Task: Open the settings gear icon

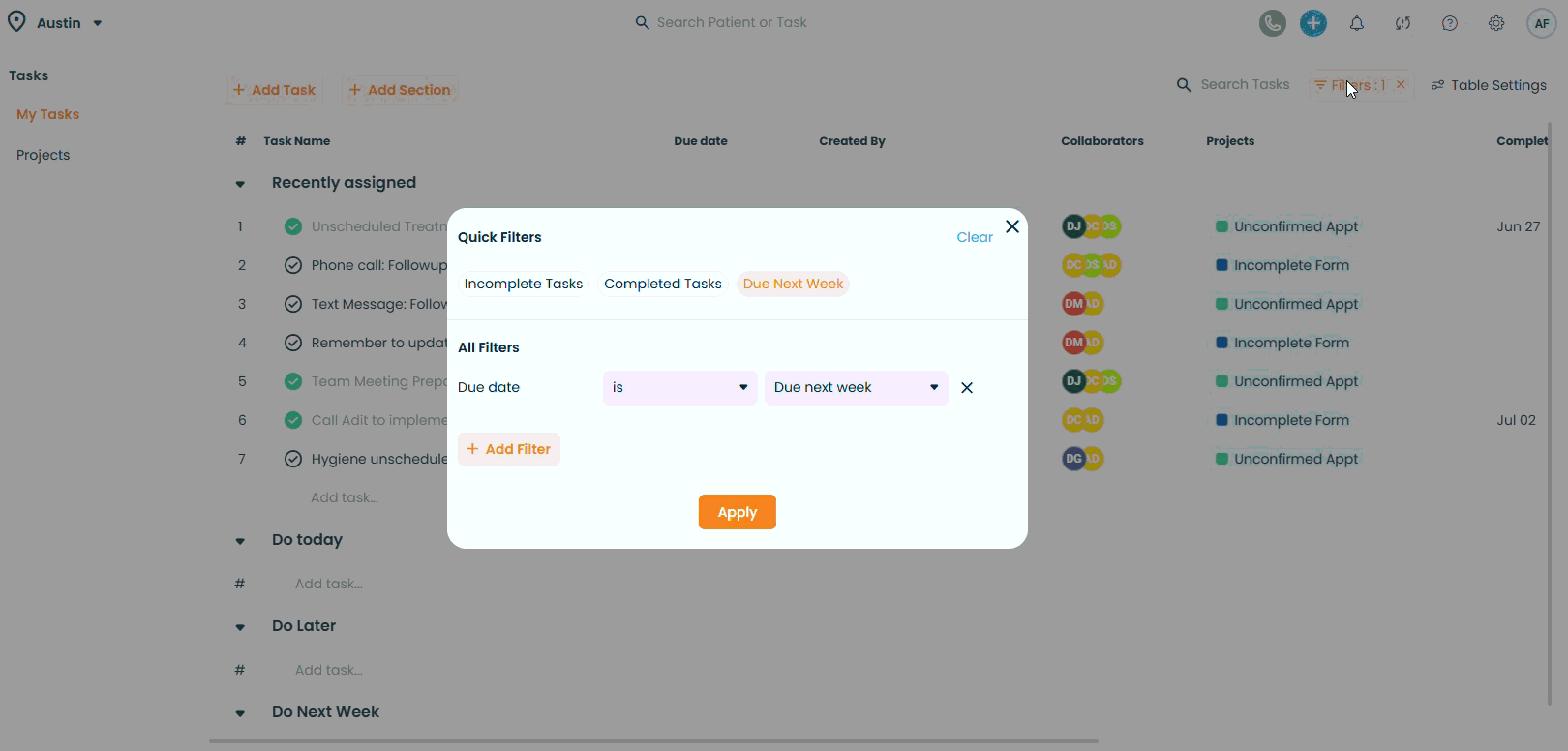Action: (x=1496, y=23)
